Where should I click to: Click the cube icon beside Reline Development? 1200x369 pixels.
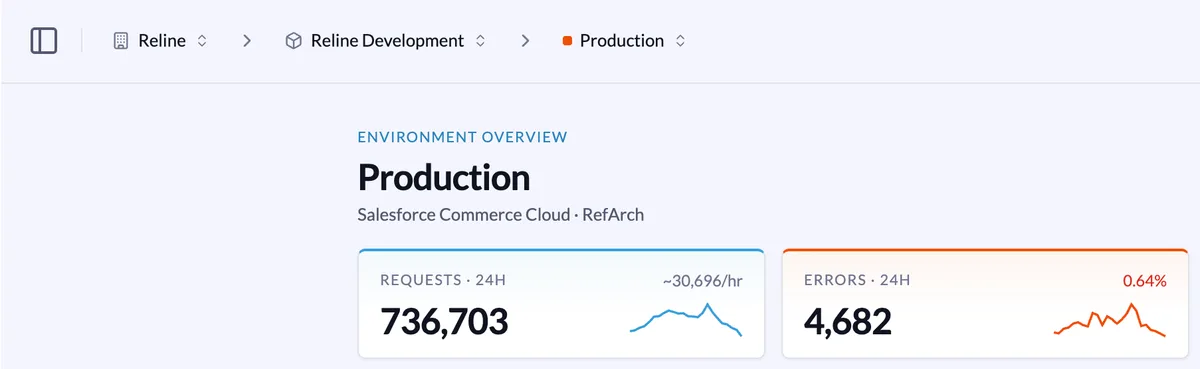tap(294, 41)
